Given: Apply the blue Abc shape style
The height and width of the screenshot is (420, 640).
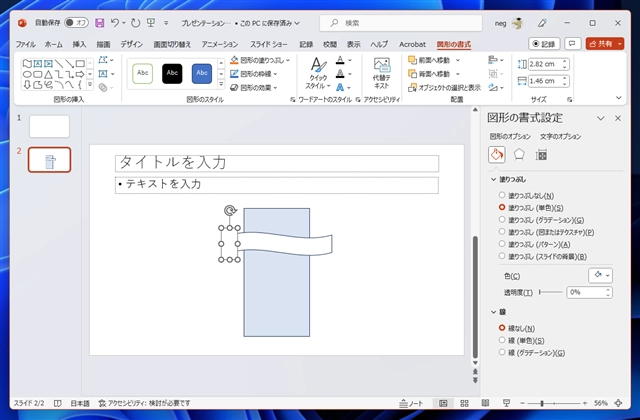Looking at the screenshot, I should [202, 73].
